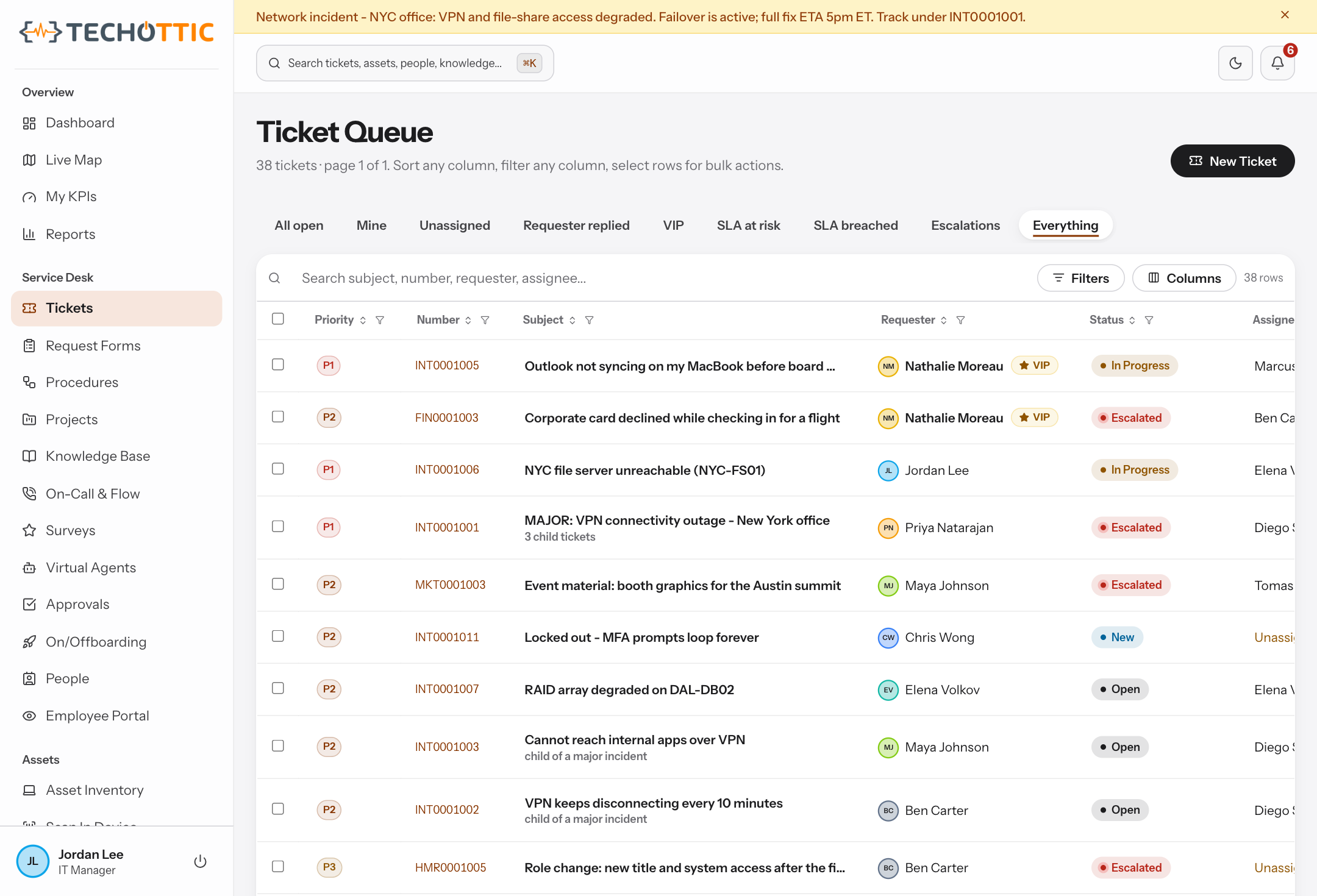Sort by the Priority column

click(x=340, y=320)
